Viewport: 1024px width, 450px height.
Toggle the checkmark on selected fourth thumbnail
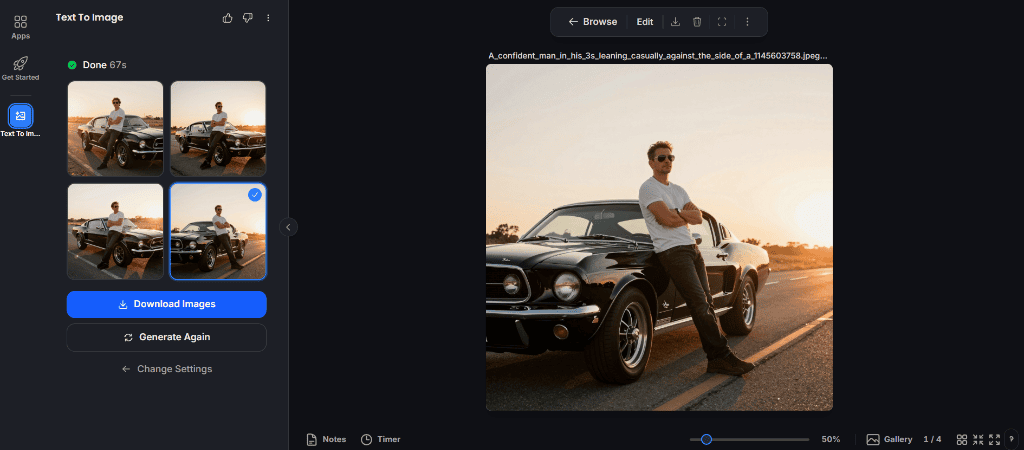[x=255, y=195]
